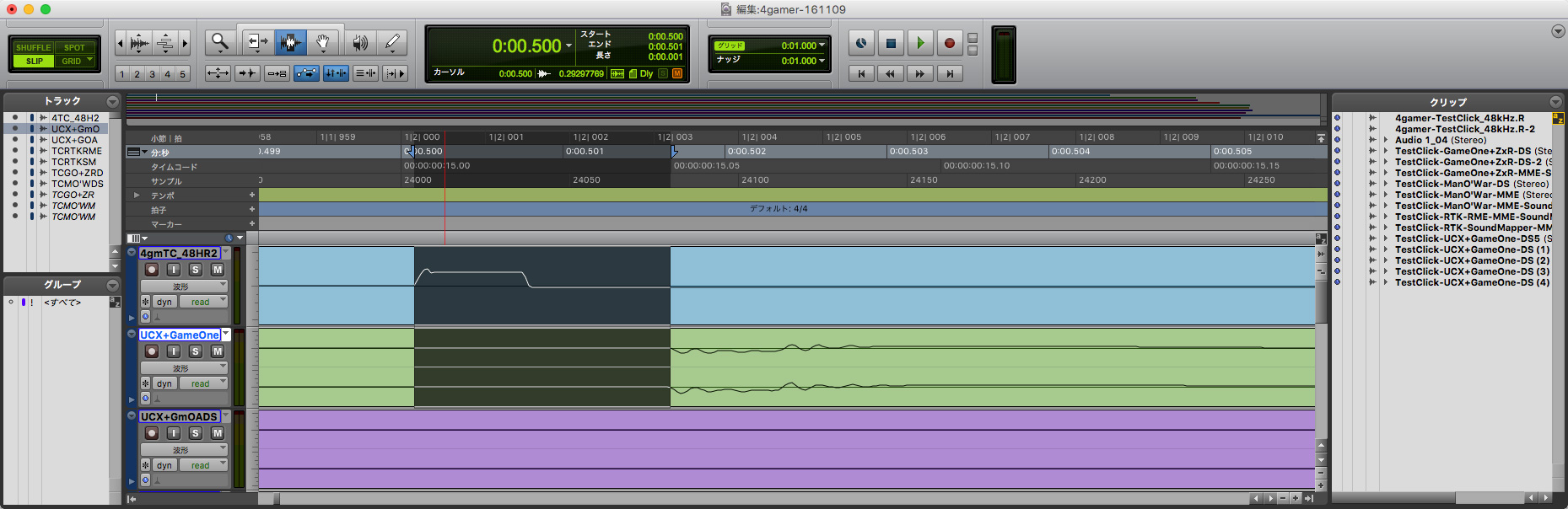
Task: Arm recording with red Record button
Action: tap(950, 43)
